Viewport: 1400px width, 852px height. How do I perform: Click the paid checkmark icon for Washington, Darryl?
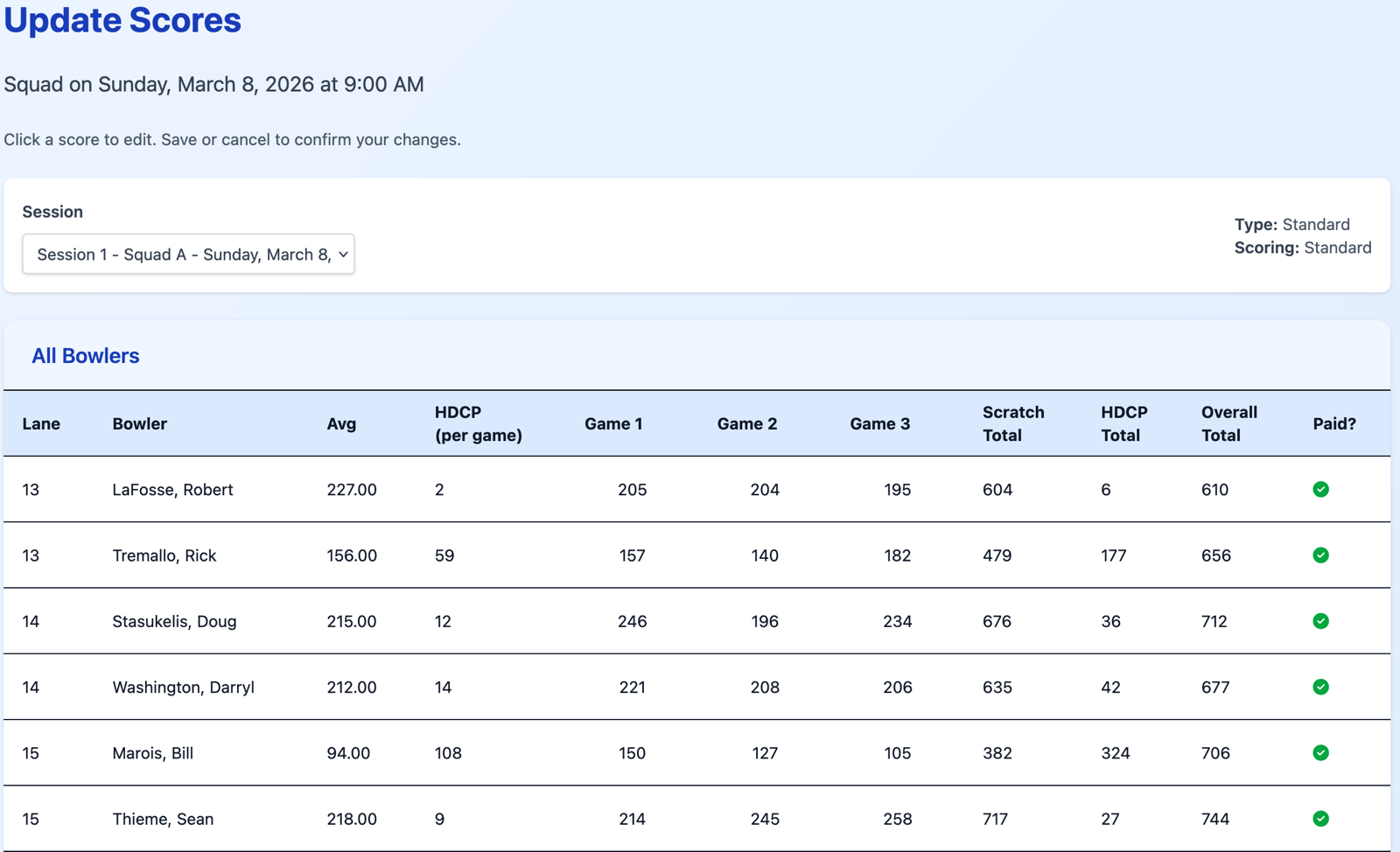click(x=1320, y=687)
